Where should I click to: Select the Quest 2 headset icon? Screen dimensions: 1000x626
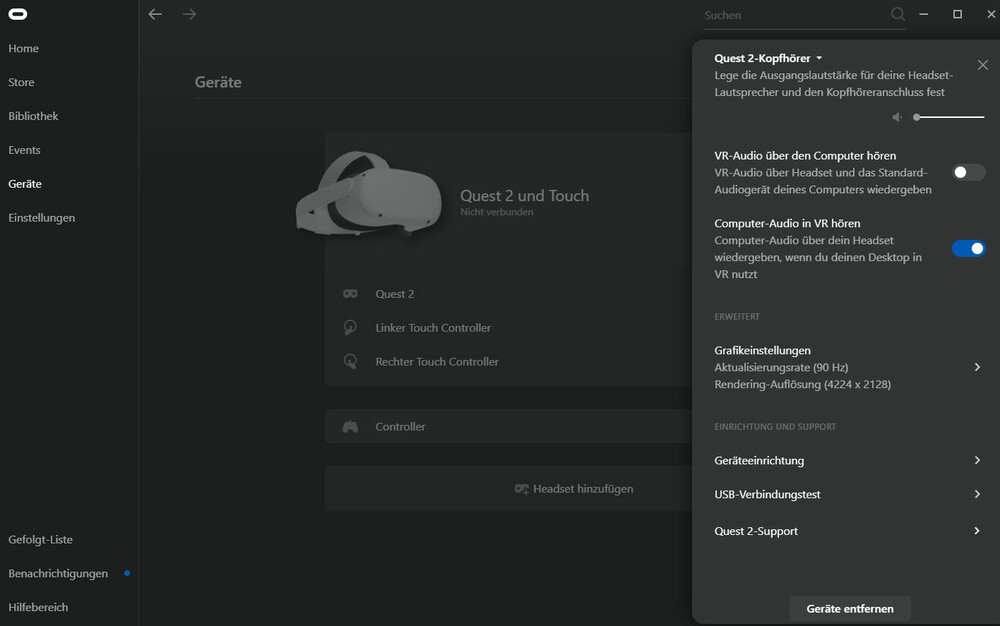click(350, 293)
